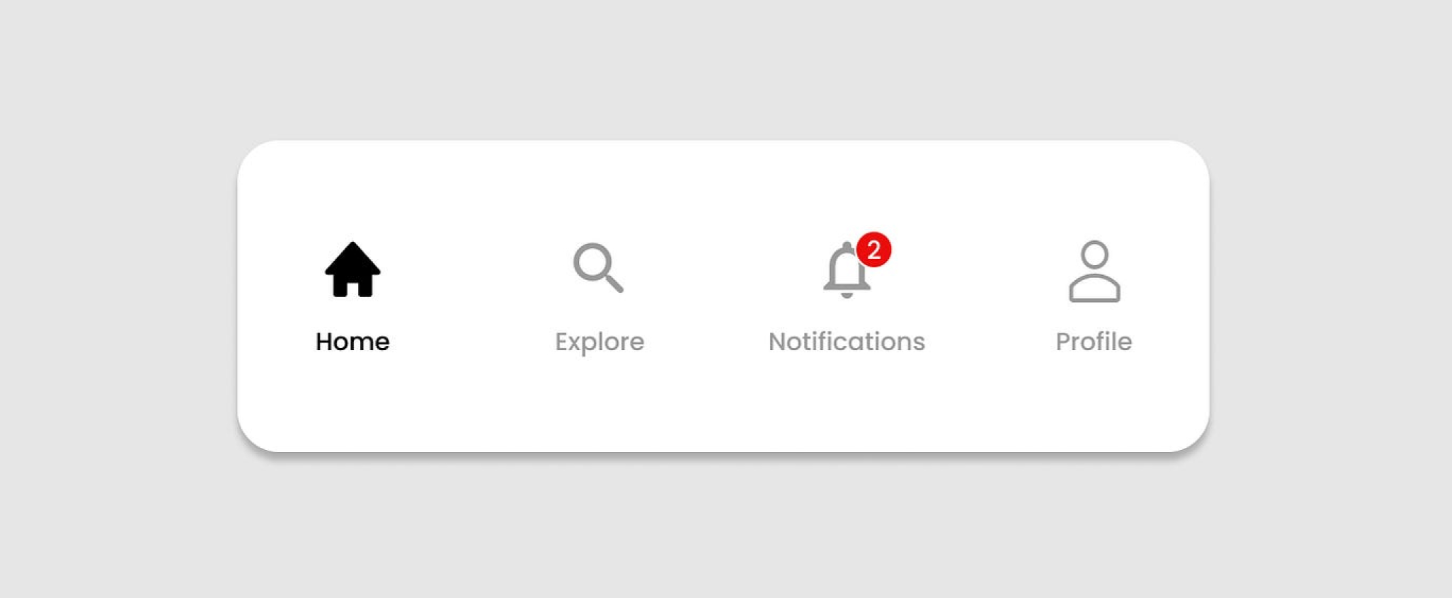Return to Home via the house icon
This screenshot has height=598, width=1452.
352,270
